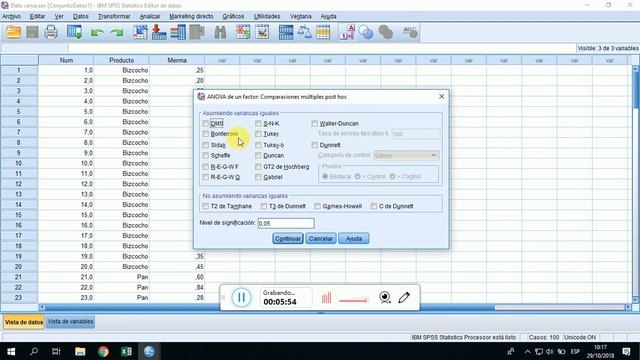The width and height of the screenshot is (640, 360).
Task: Open taskbar notification center
Action: [626, 351]
